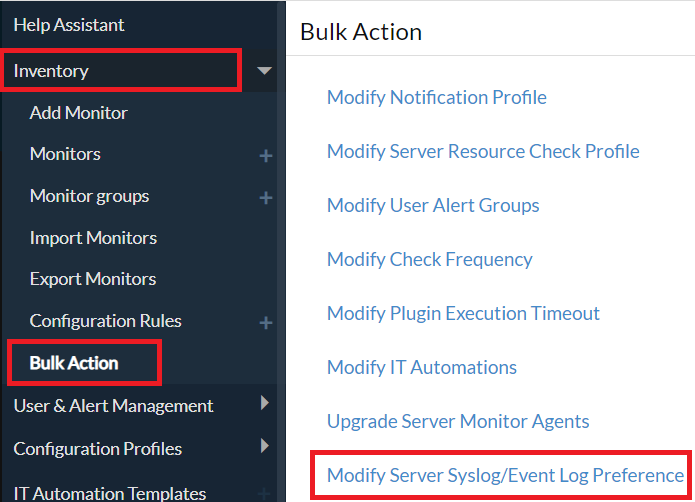Image resolution: width=695 pixels, height=502 pixels.
Task: Click Modify Notification Profile link
Action: coord(437,98)
